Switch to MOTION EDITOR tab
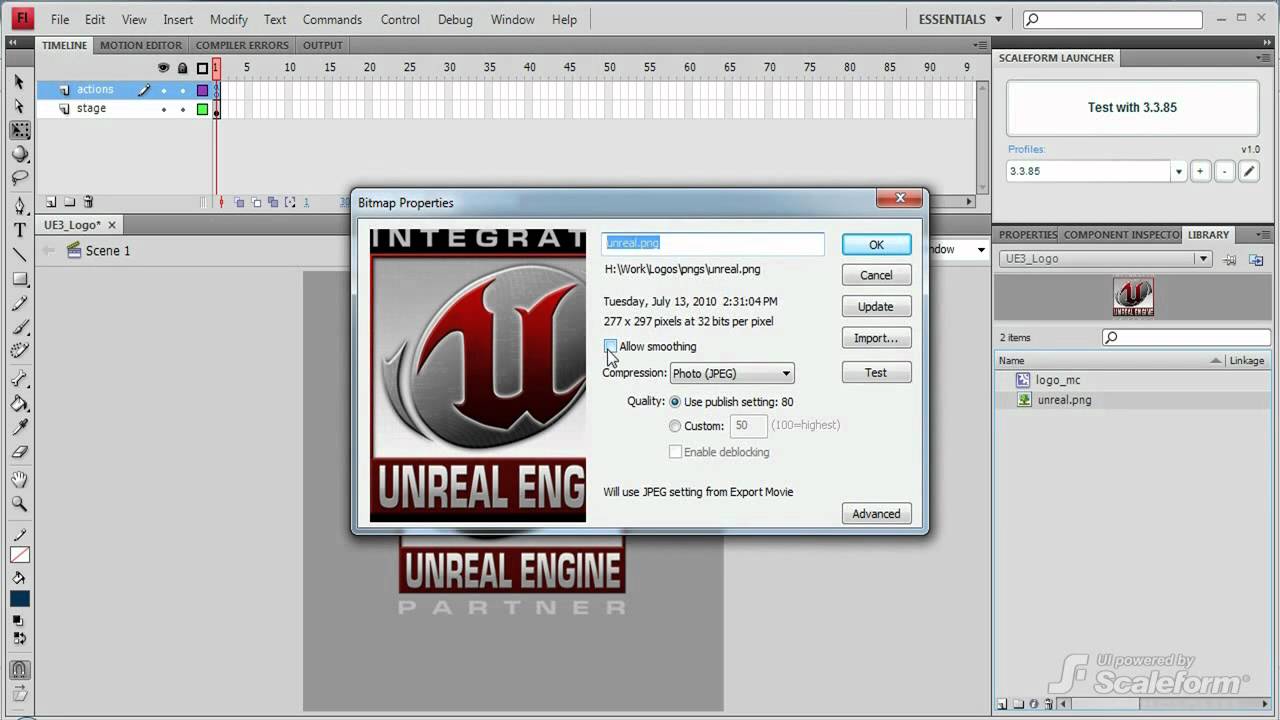The width and height of the screenshot is (1280, 720). coord(141,45)
